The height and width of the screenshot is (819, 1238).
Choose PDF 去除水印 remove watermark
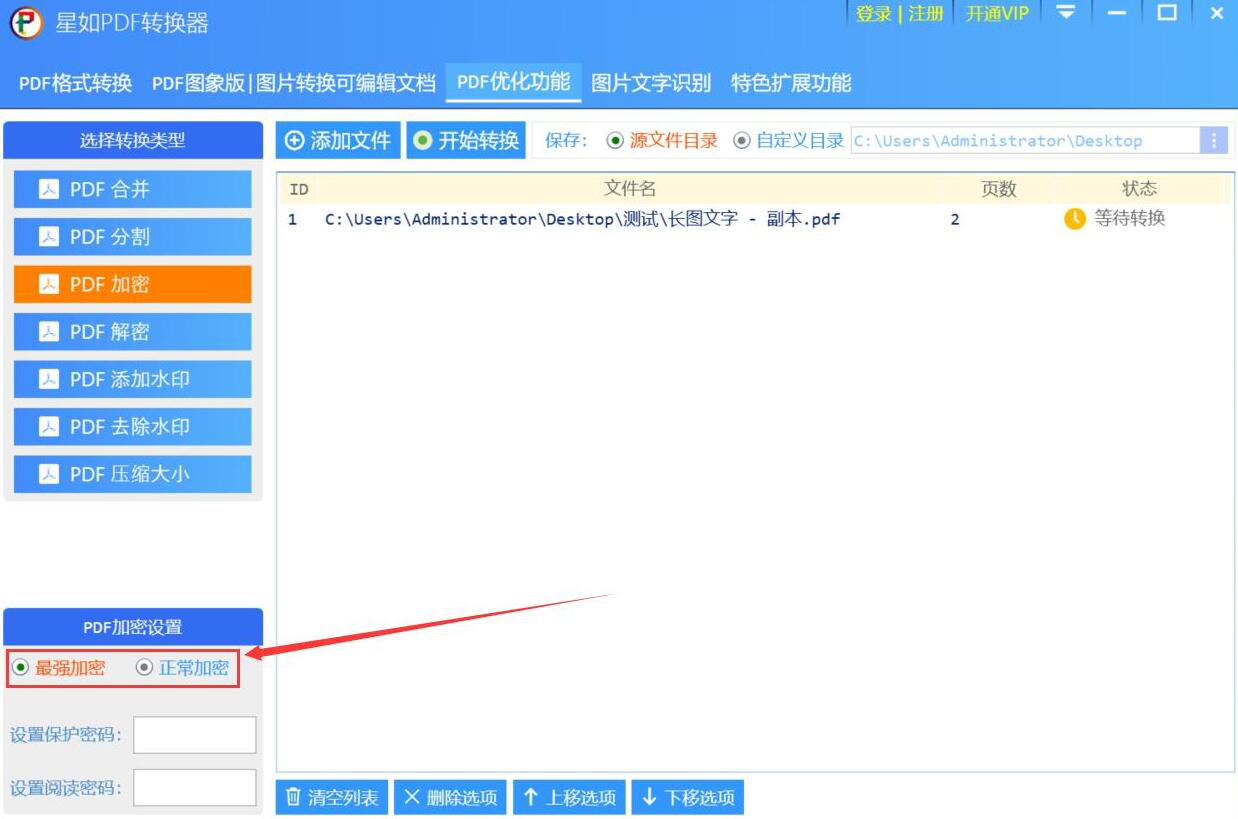[x=132, y=427]
